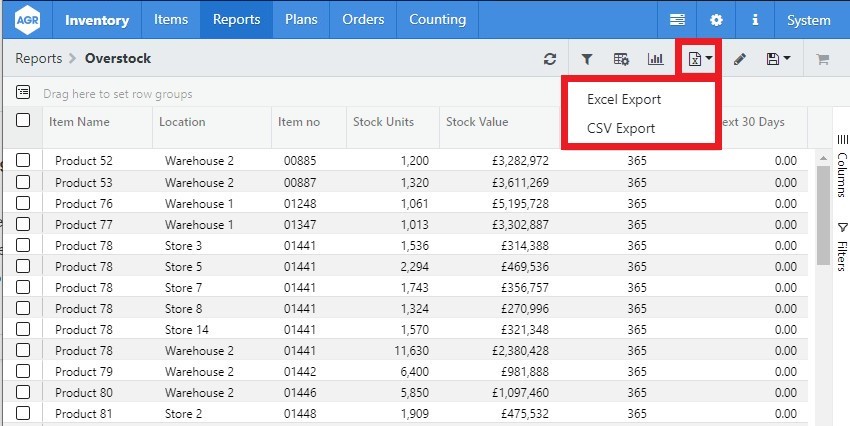Screen dimensions: 850x426
Task: Open the save disk dropdown
Action: 778,59
